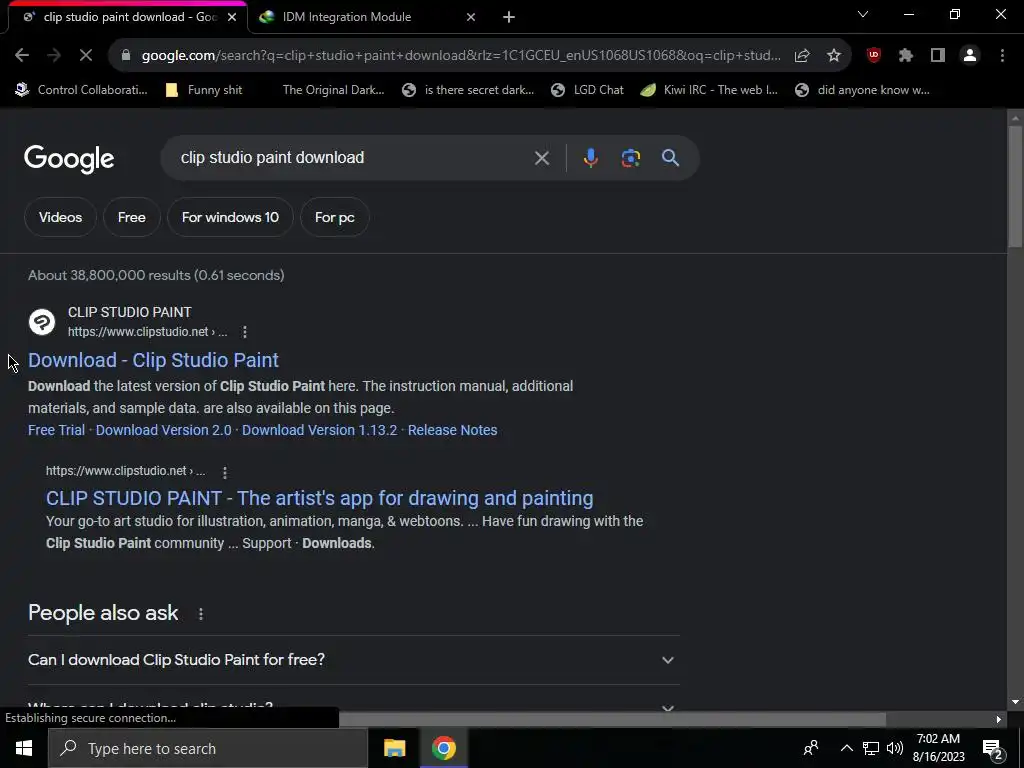Switch to clip studio paint download tab
The width and height of the screenshot is (1024, 768).
click(128, 17)
